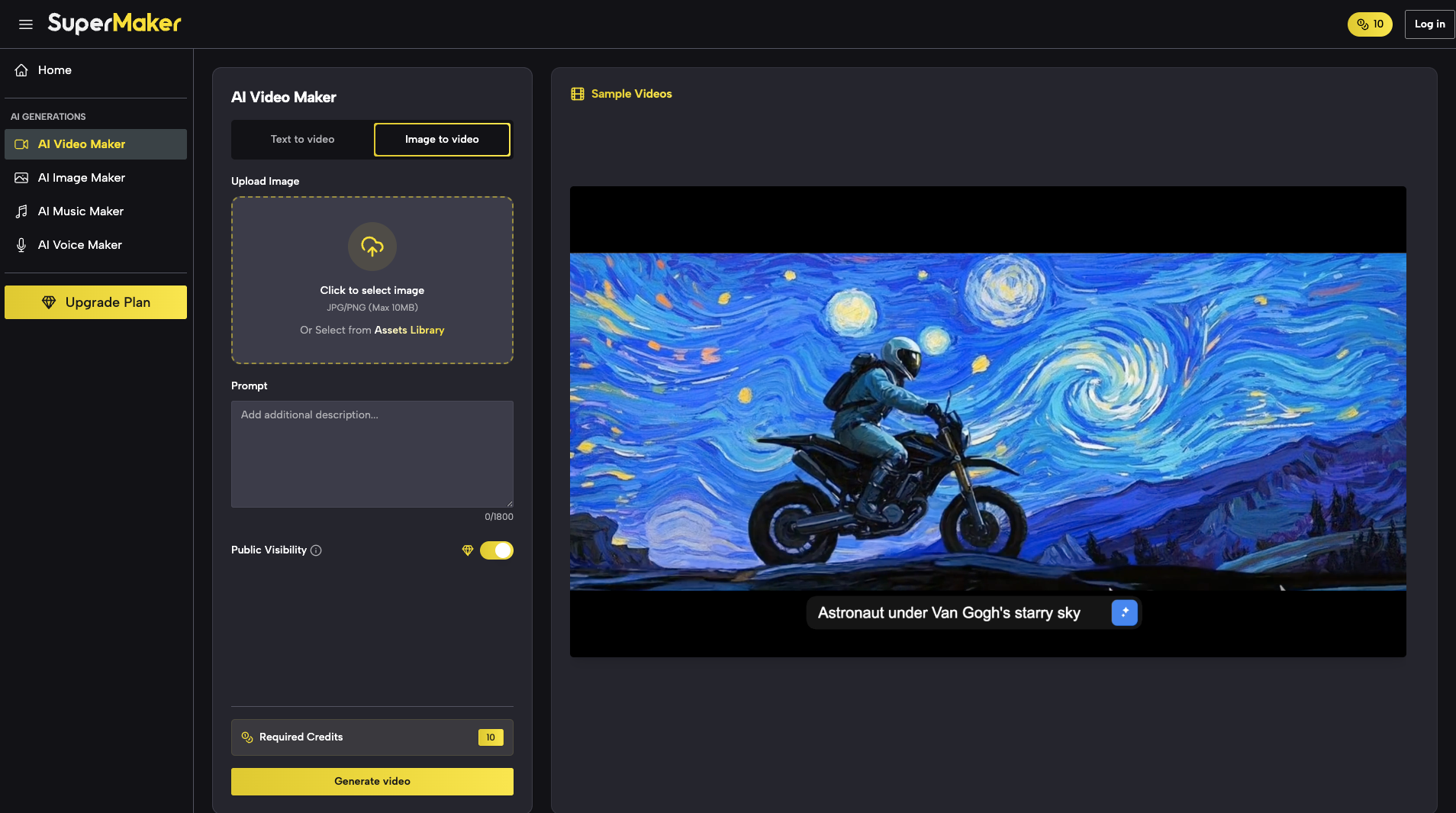Click the AI Video Maker camera icon
The image size is (1456, 813).
(x=21, y=144)
